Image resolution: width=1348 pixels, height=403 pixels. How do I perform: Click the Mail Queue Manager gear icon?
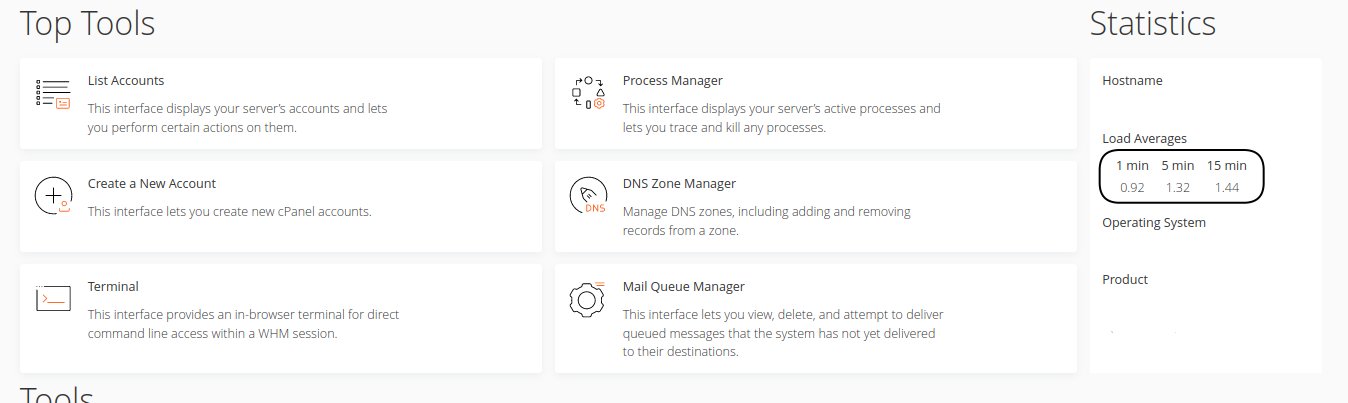(588, 299)
